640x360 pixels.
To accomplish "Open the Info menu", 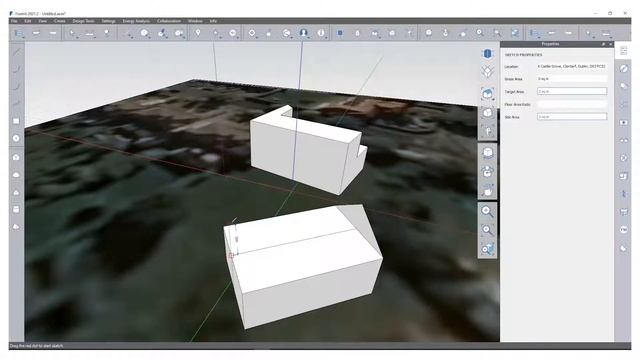I will (x=213, y=21).
